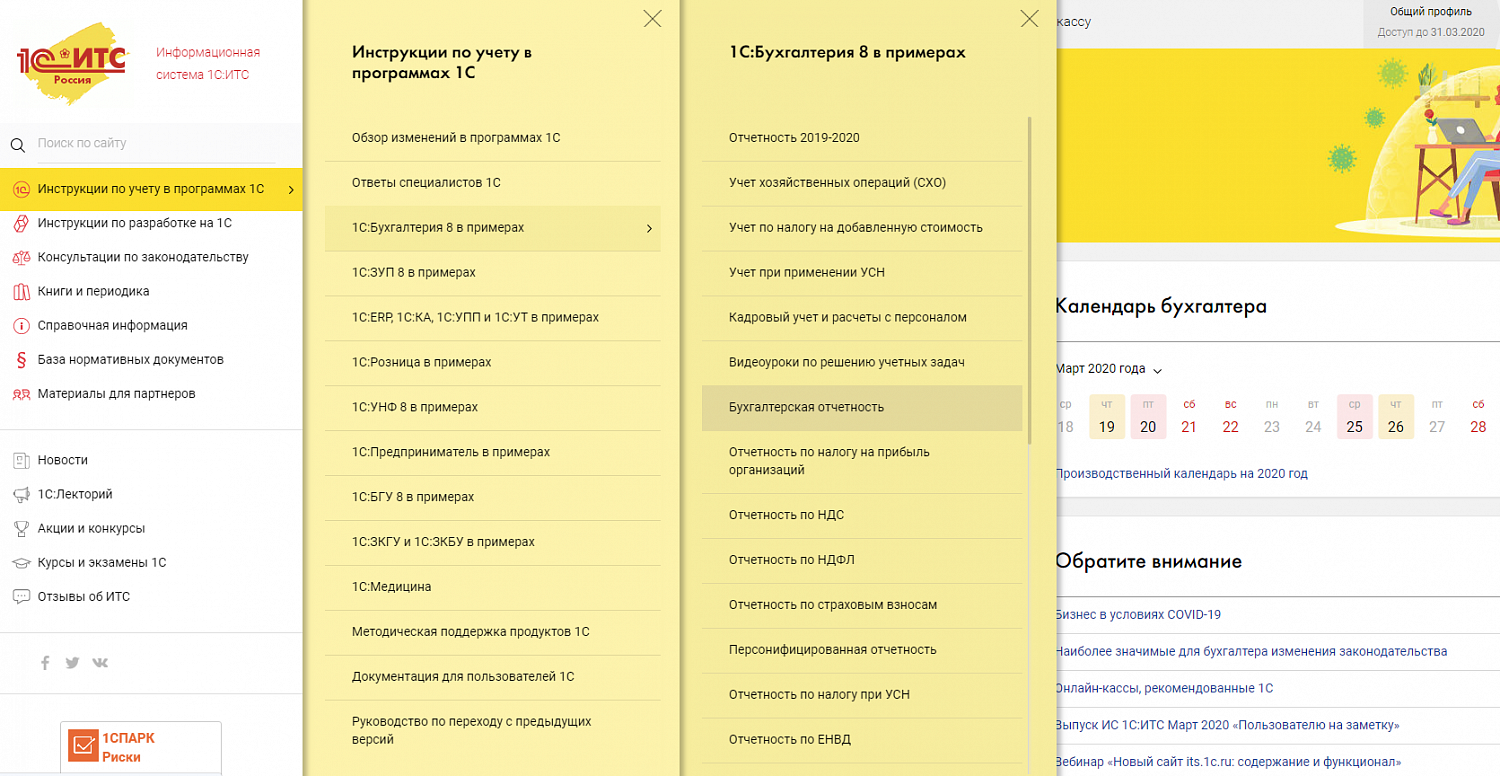Viewport: 1500px width, 776px height.
Task: Click the info icon beside Справочная информация
Action: click(x=20, y=325)
